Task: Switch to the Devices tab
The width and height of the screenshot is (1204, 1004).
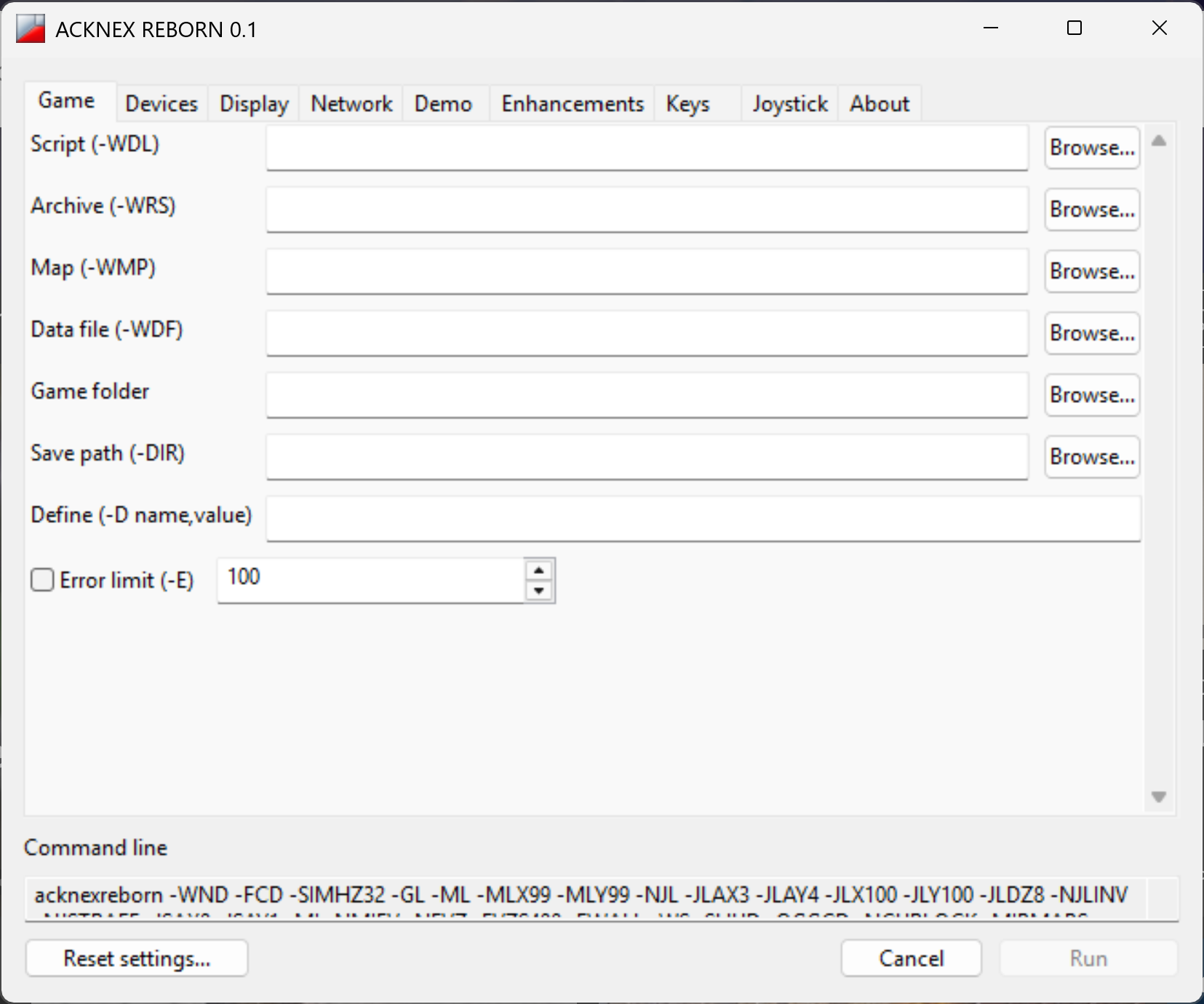Action: pos(162,103)
